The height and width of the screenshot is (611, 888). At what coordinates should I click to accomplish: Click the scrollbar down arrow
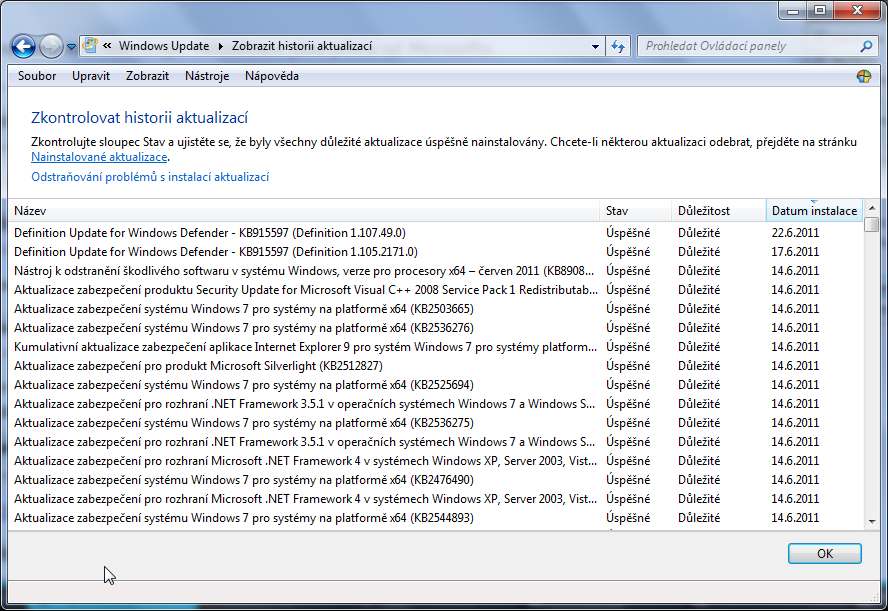pyautogui.click(x=872, y=522)
